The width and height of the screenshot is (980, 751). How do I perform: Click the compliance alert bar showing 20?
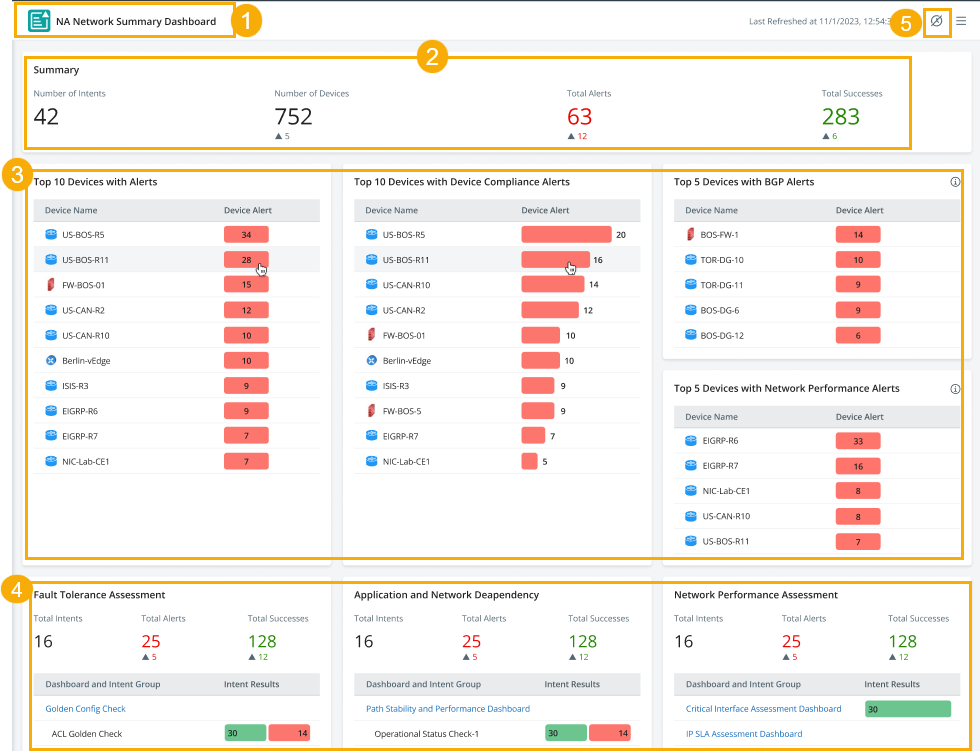(565, 235)
